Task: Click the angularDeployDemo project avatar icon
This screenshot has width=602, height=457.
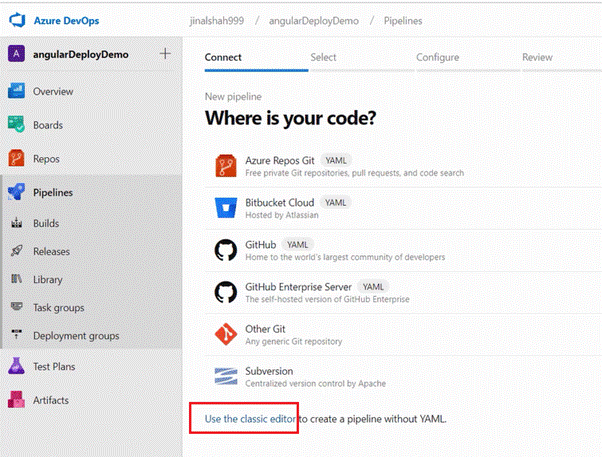Action: [17, 54]
